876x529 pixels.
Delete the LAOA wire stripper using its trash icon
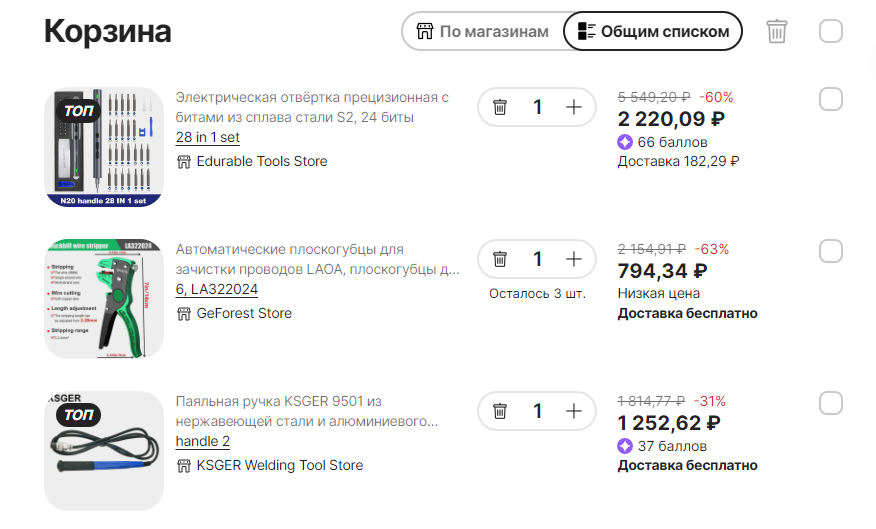[x=500, y=259]
